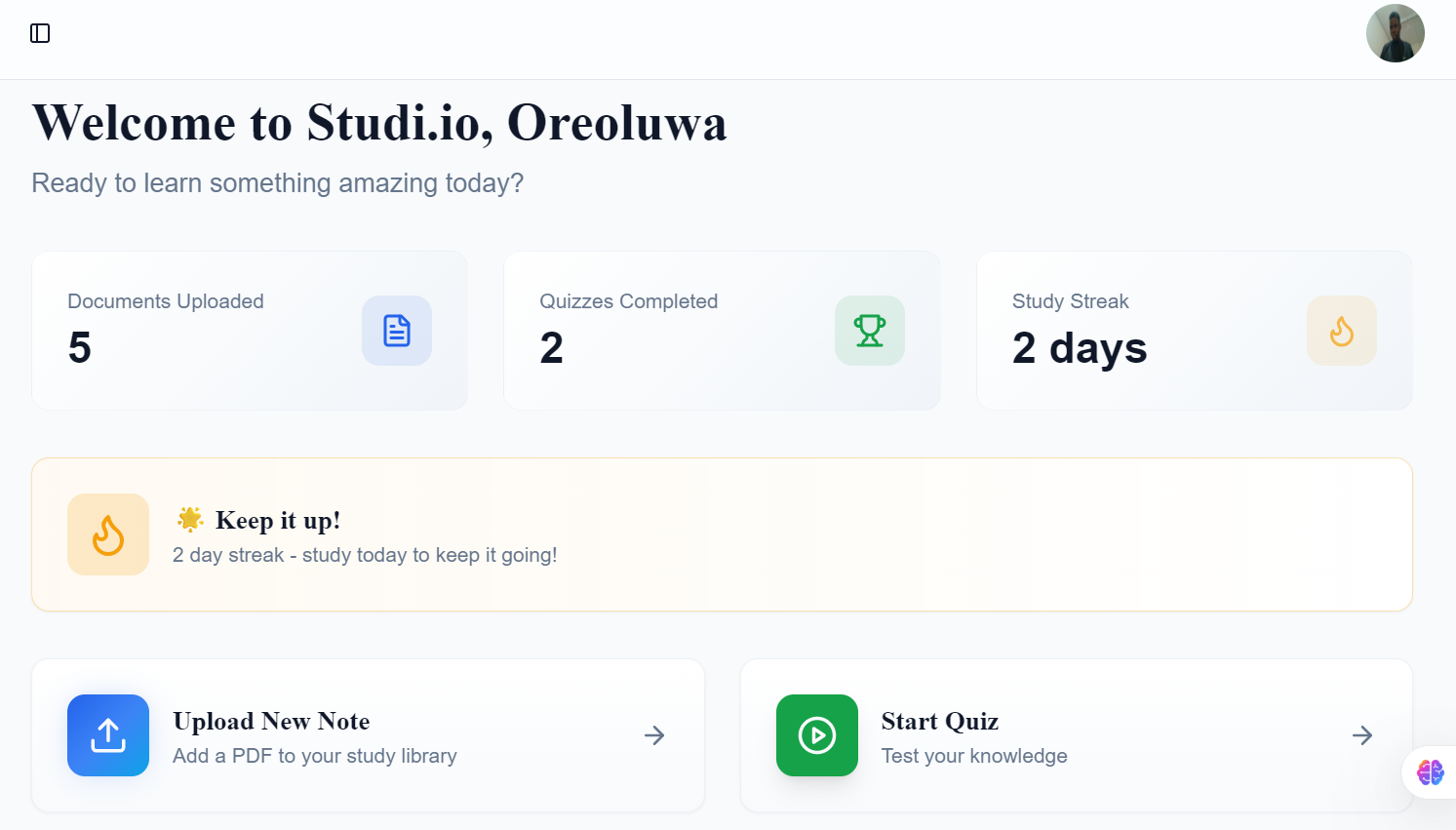
Task: Click the '2 days' streak value
Action: click(1080, 348)
